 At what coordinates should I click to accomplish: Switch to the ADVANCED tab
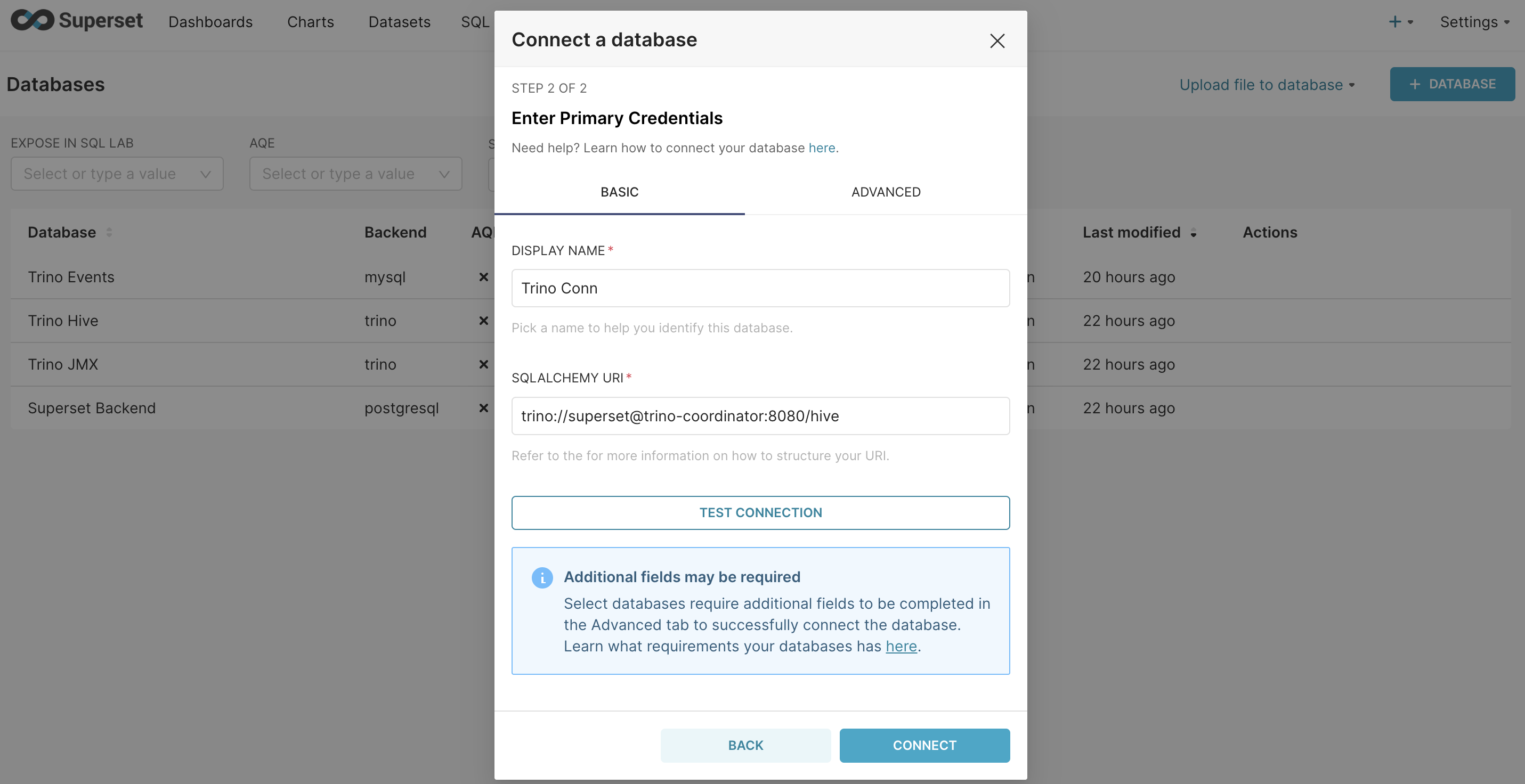(x=886, y=192)
